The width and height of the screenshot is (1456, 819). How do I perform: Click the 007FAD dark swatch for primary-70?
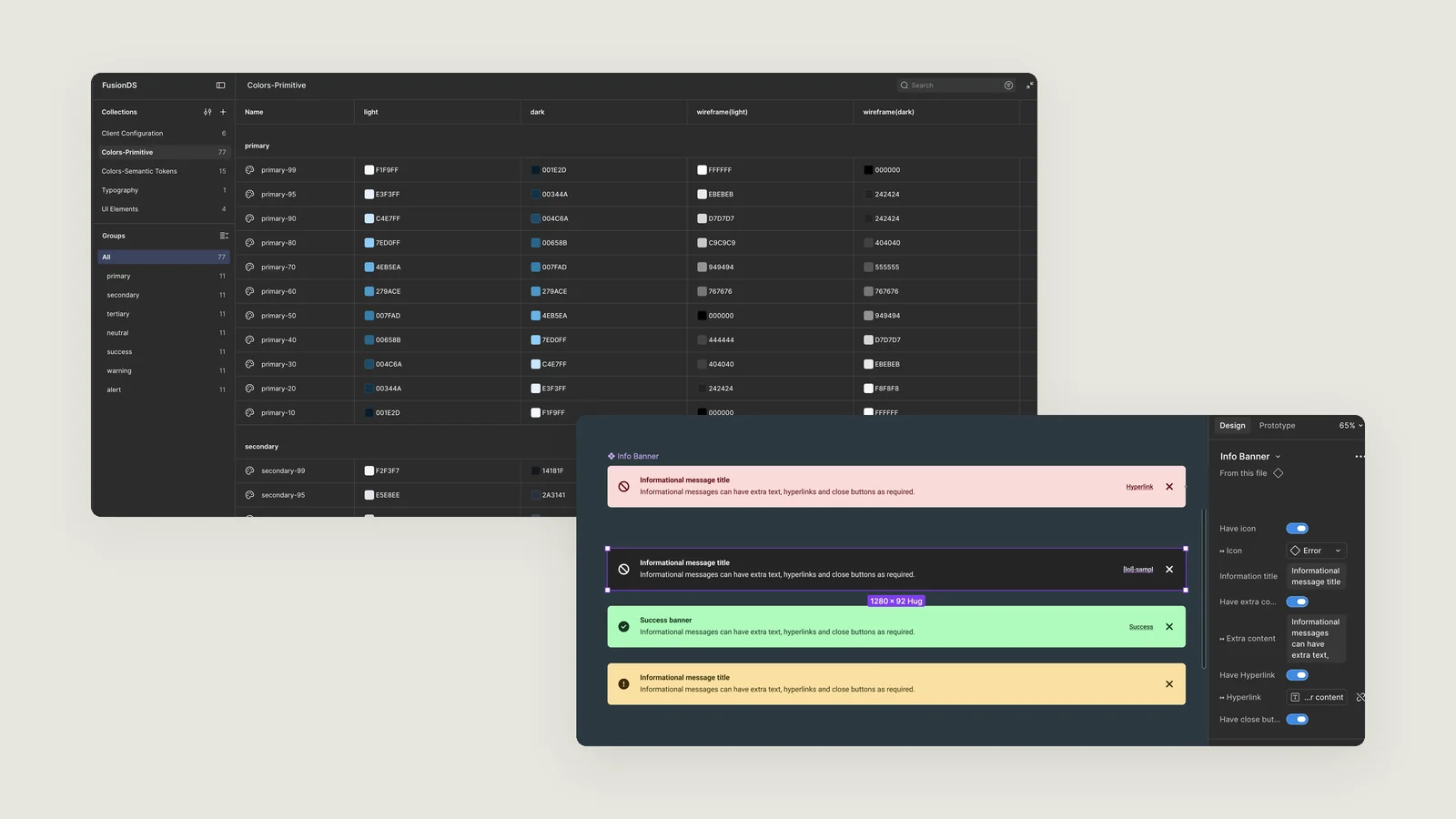[x=536, y=268]
